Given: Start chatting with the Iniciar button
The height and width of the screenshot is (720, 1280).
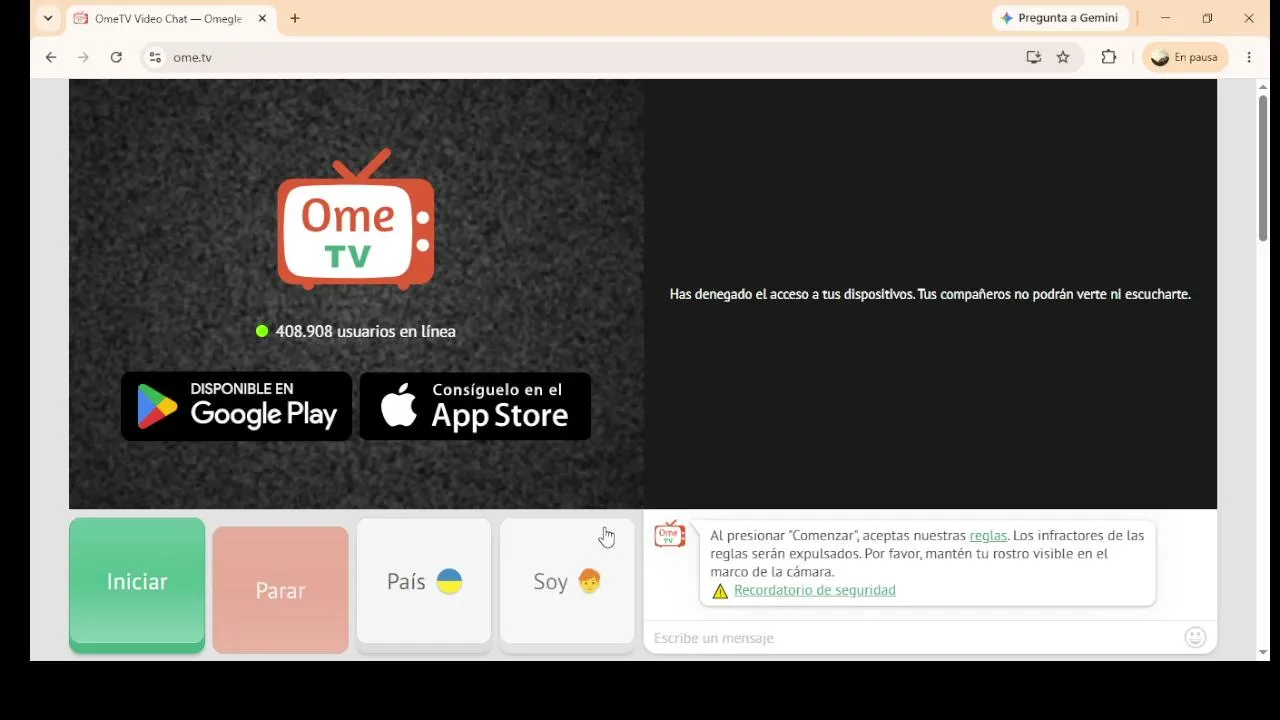Looking at the screenshot, I should [x=137, y=585].
